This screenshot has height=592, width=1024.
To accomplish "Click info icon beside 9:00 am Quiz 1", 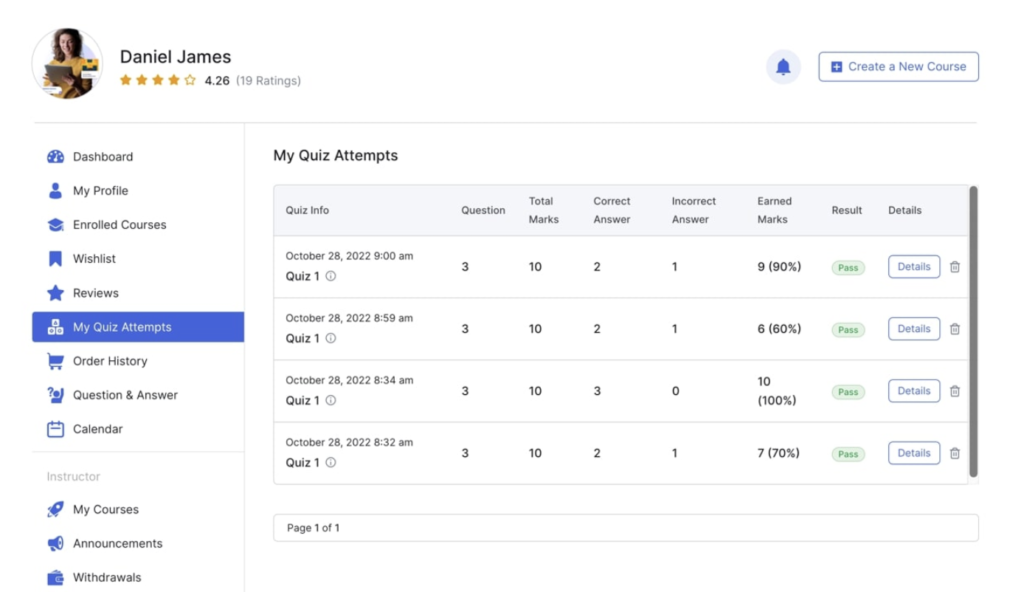I will tap(331, 276).
